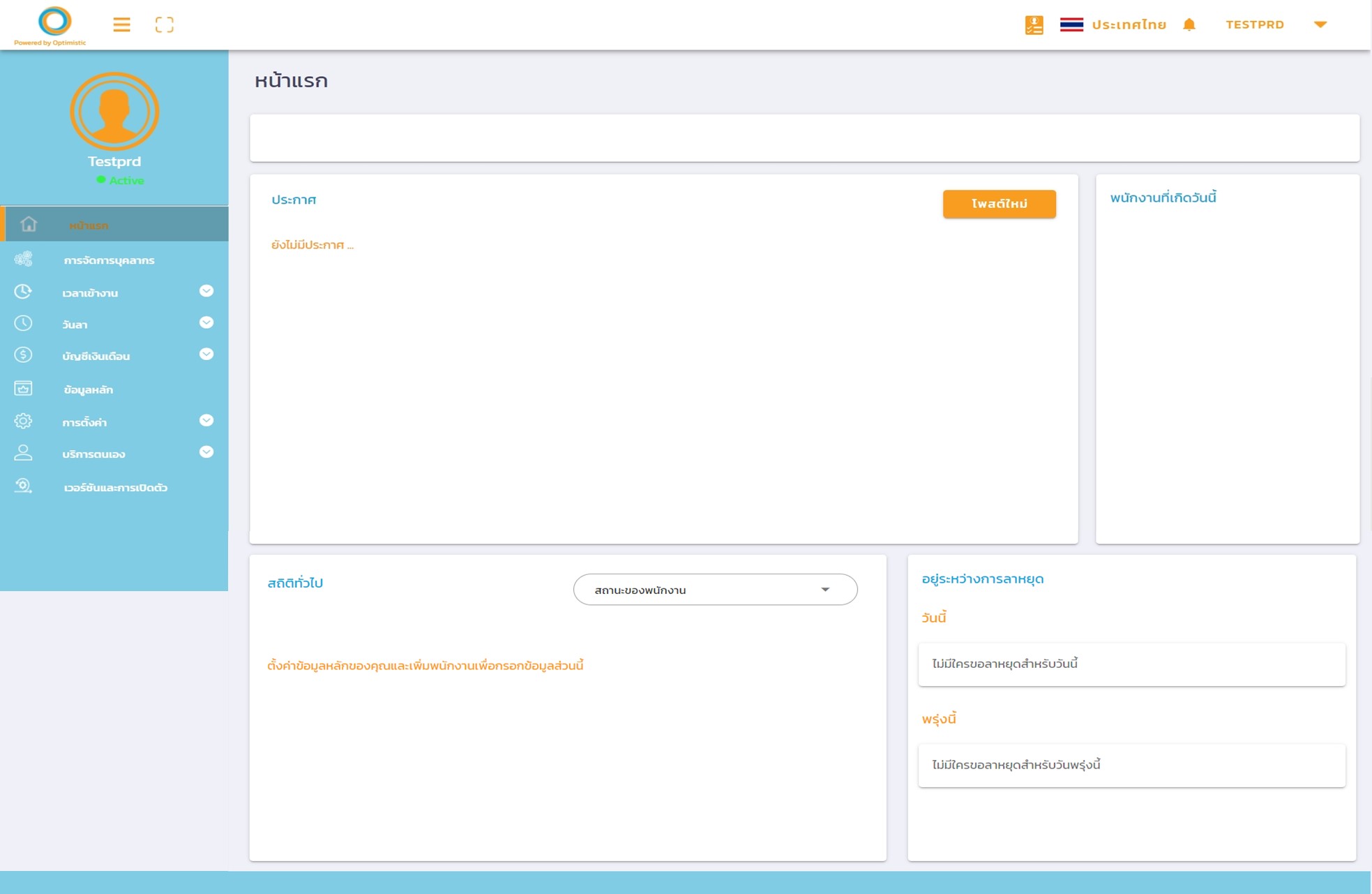
Task: Open the notification bell icon
Action: (x=1189, y=24)
